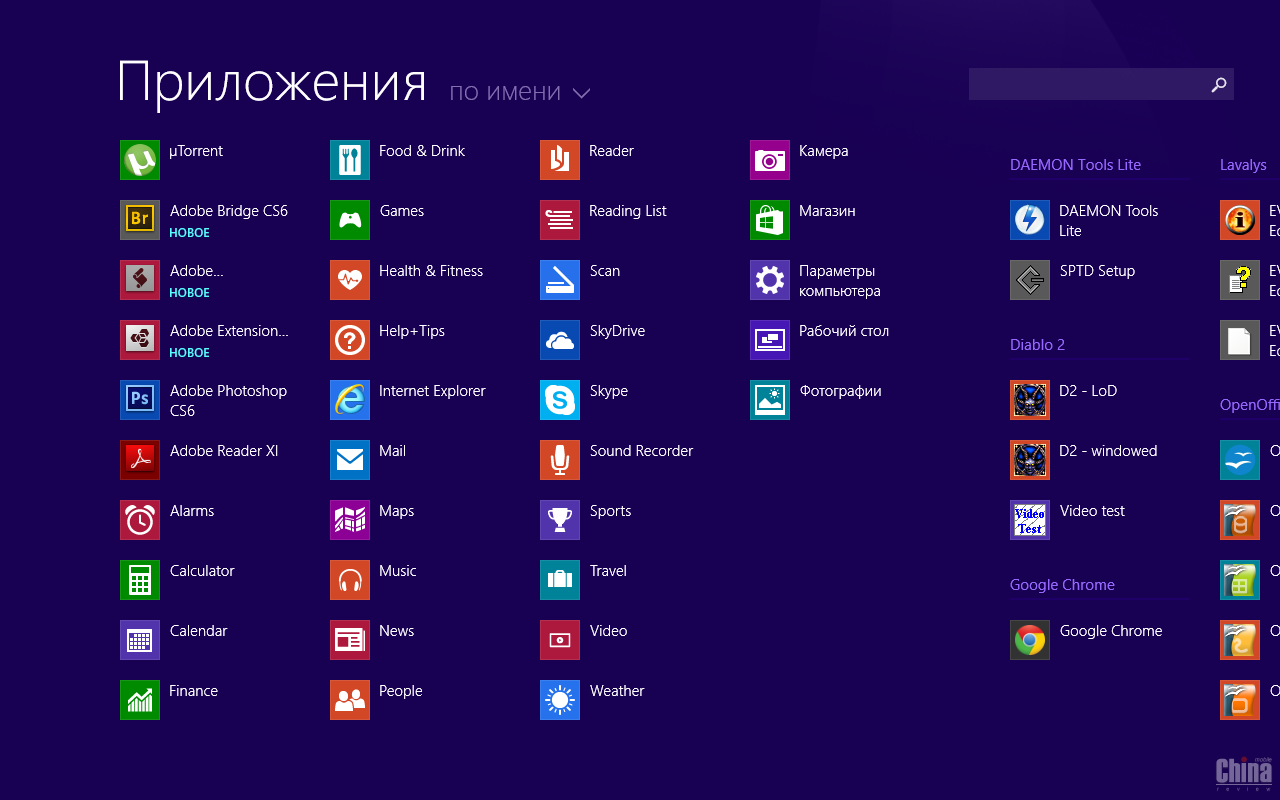This screenshot has width=1280, height=800.
Task: Click the 'Internet Explorer' label
Action: coord(432,391)
